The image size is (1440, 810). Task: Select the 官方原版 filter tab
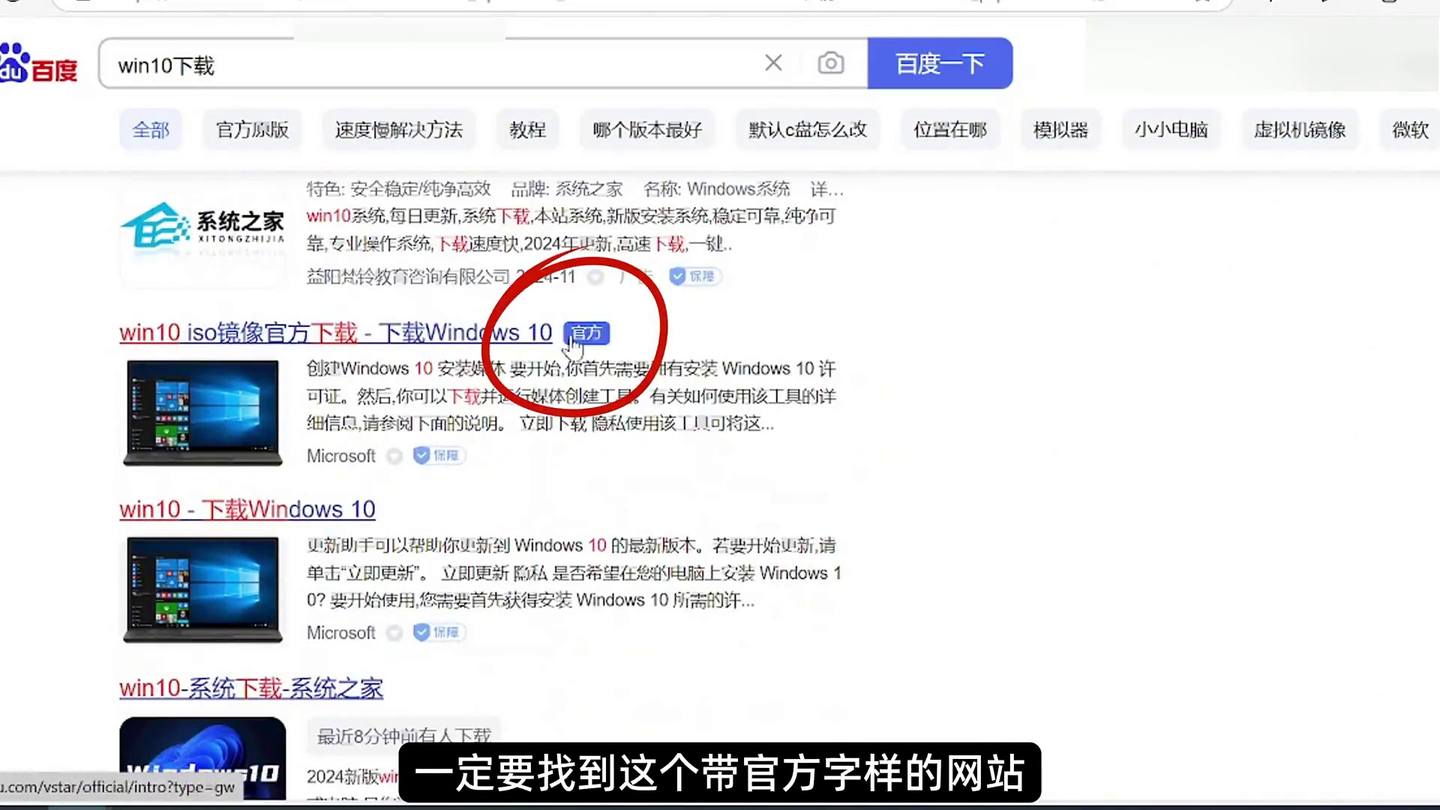point(252,130)
